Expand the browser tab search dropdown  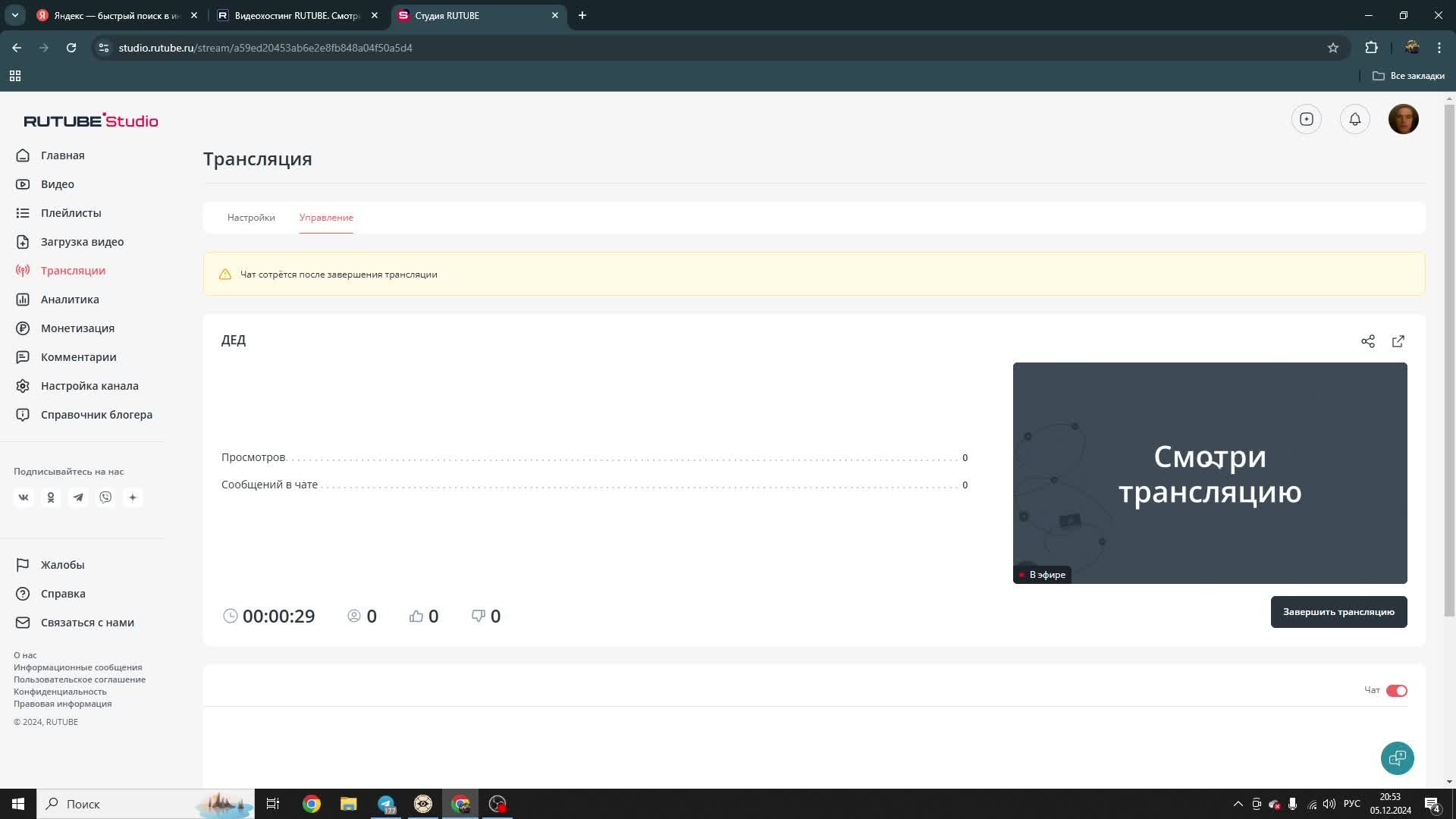tap(14, 15)
